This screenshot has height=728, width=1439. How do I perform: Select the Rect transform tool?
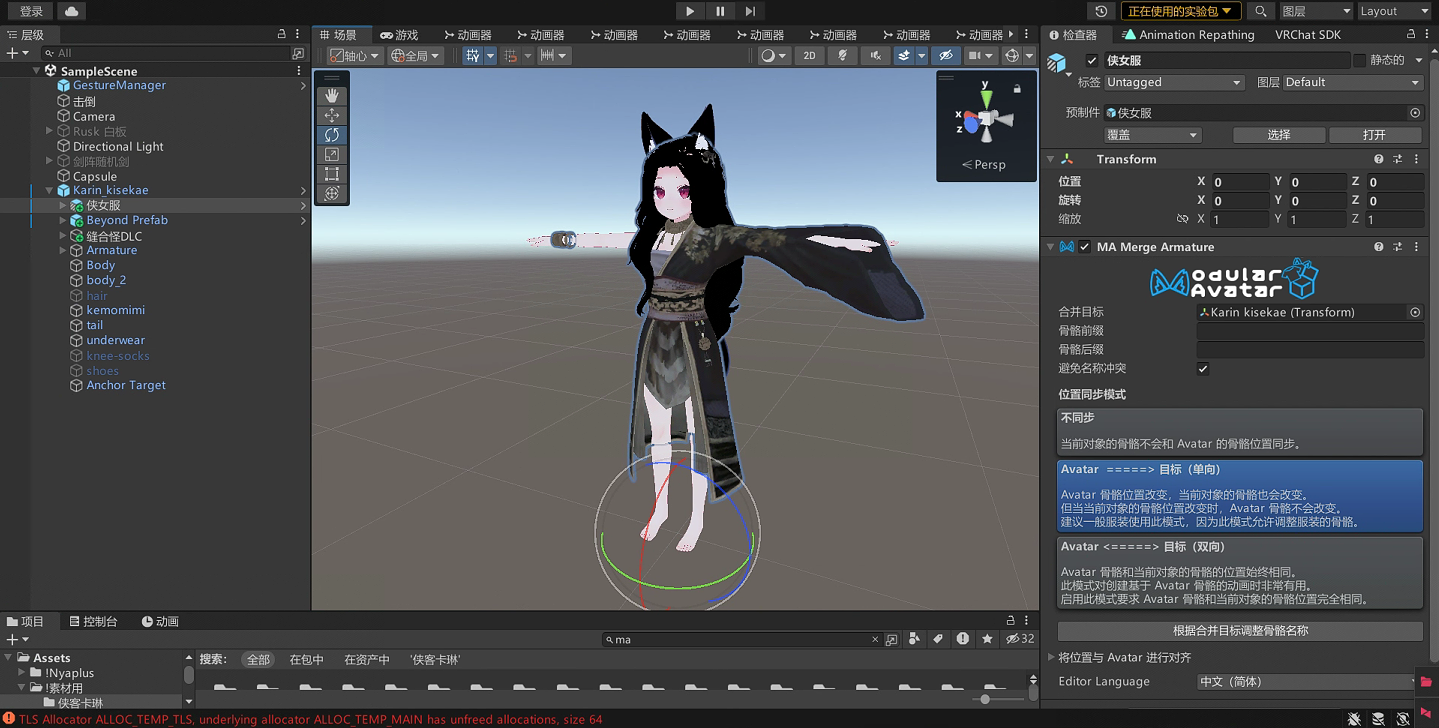coord(332,174)
